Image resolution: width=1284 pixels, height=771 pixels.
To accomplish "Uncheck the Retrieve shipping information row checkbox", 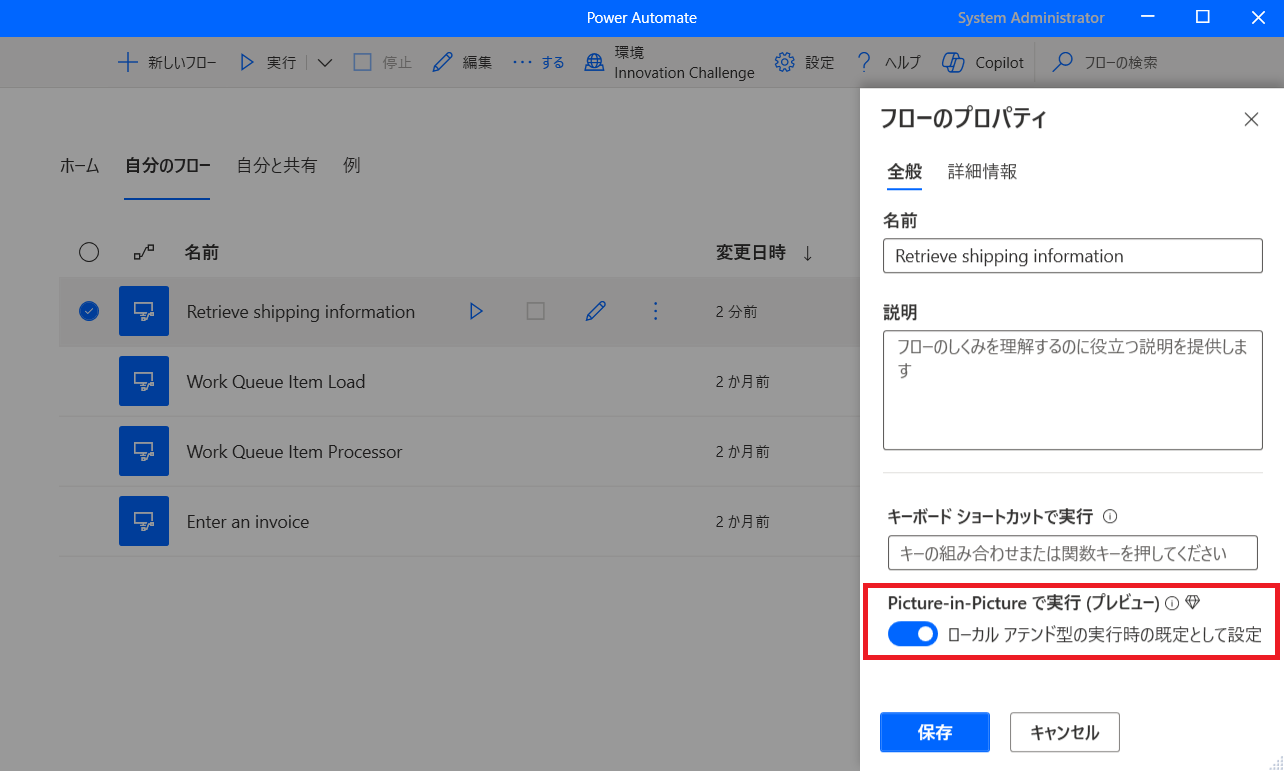I will 89,311.
